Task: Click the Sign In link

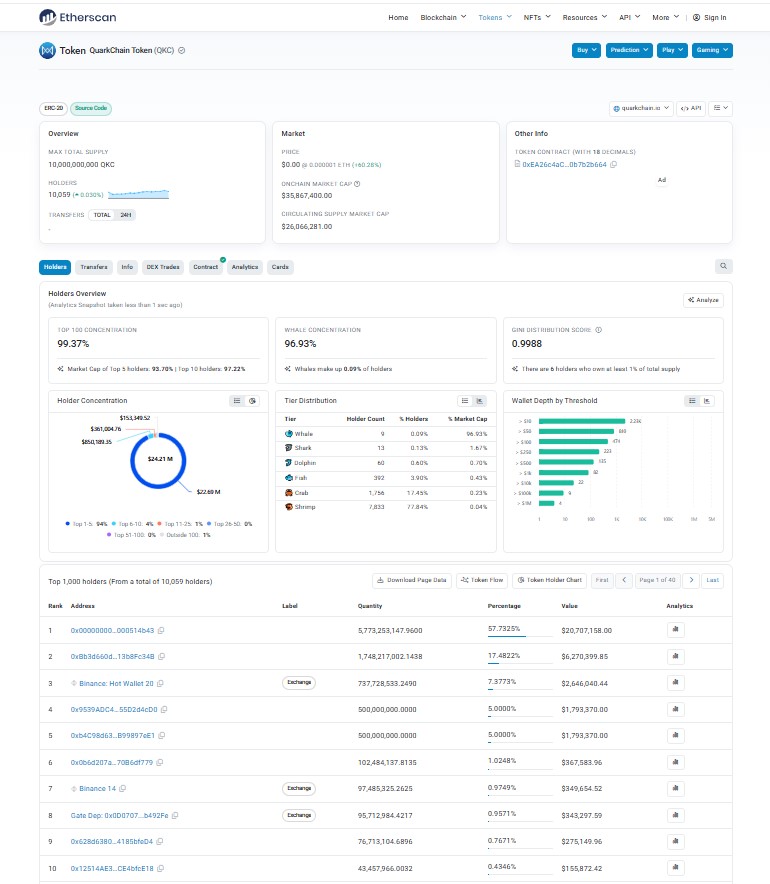Action: coord(710,17)
